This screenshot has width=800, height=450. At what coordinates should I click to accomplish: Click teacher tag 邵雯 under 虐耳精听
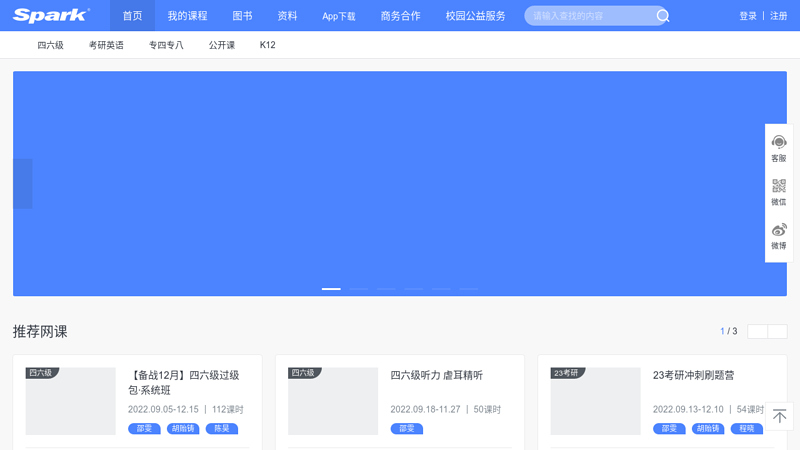point(407,429)
